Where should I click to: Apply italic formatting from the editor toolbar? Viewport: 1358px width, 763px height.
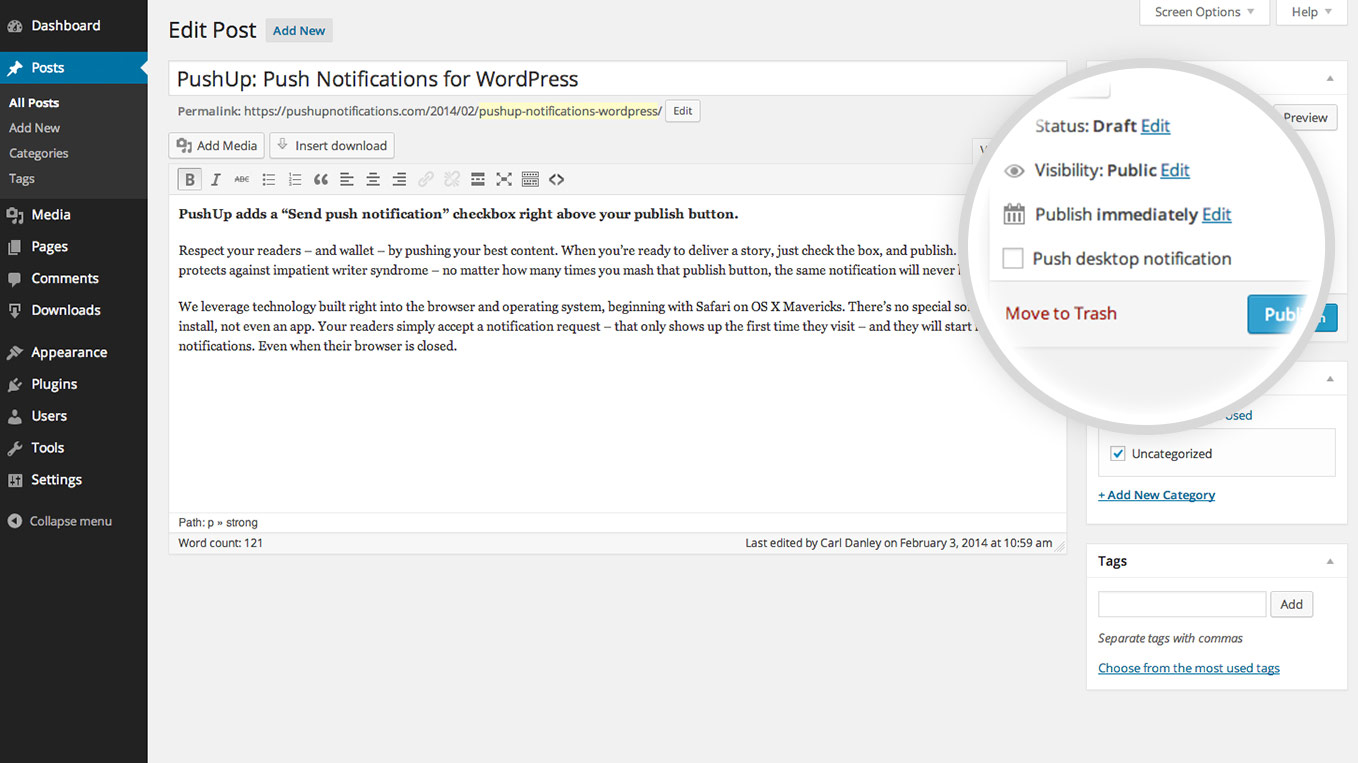[x=215, y=180]
